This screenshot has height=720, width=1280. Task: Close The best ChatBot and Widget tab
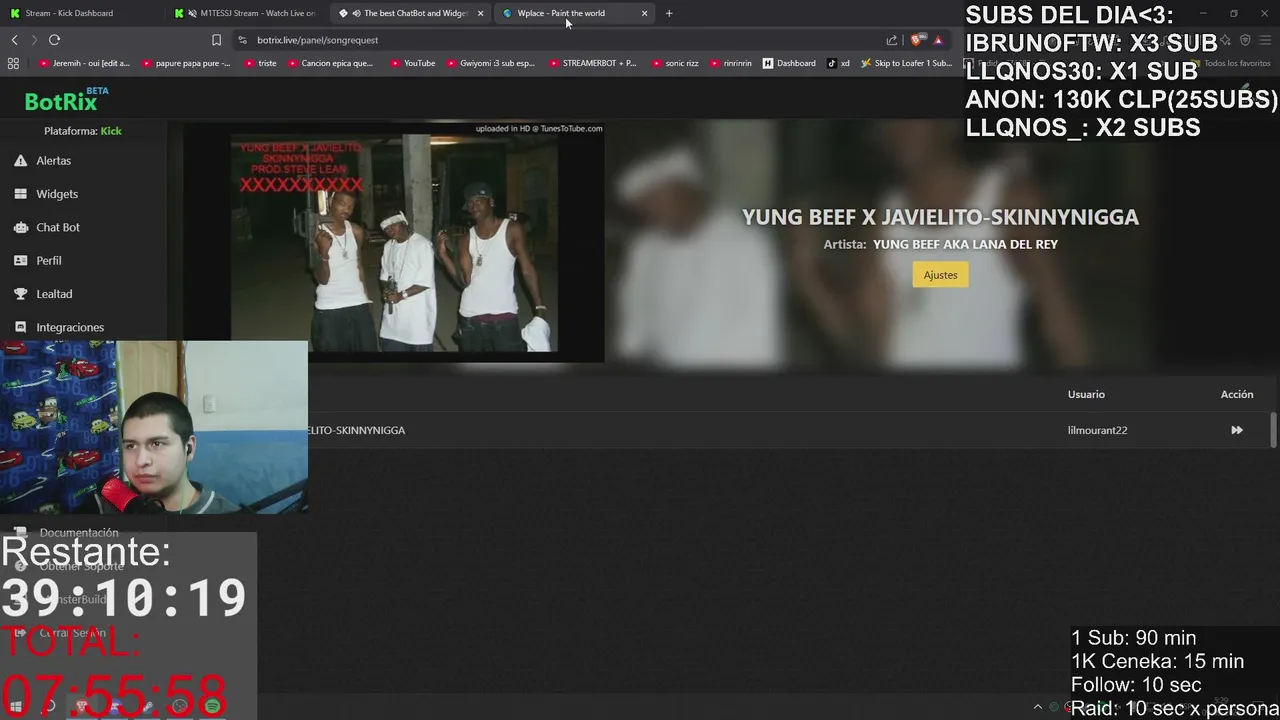pos(480,13)
